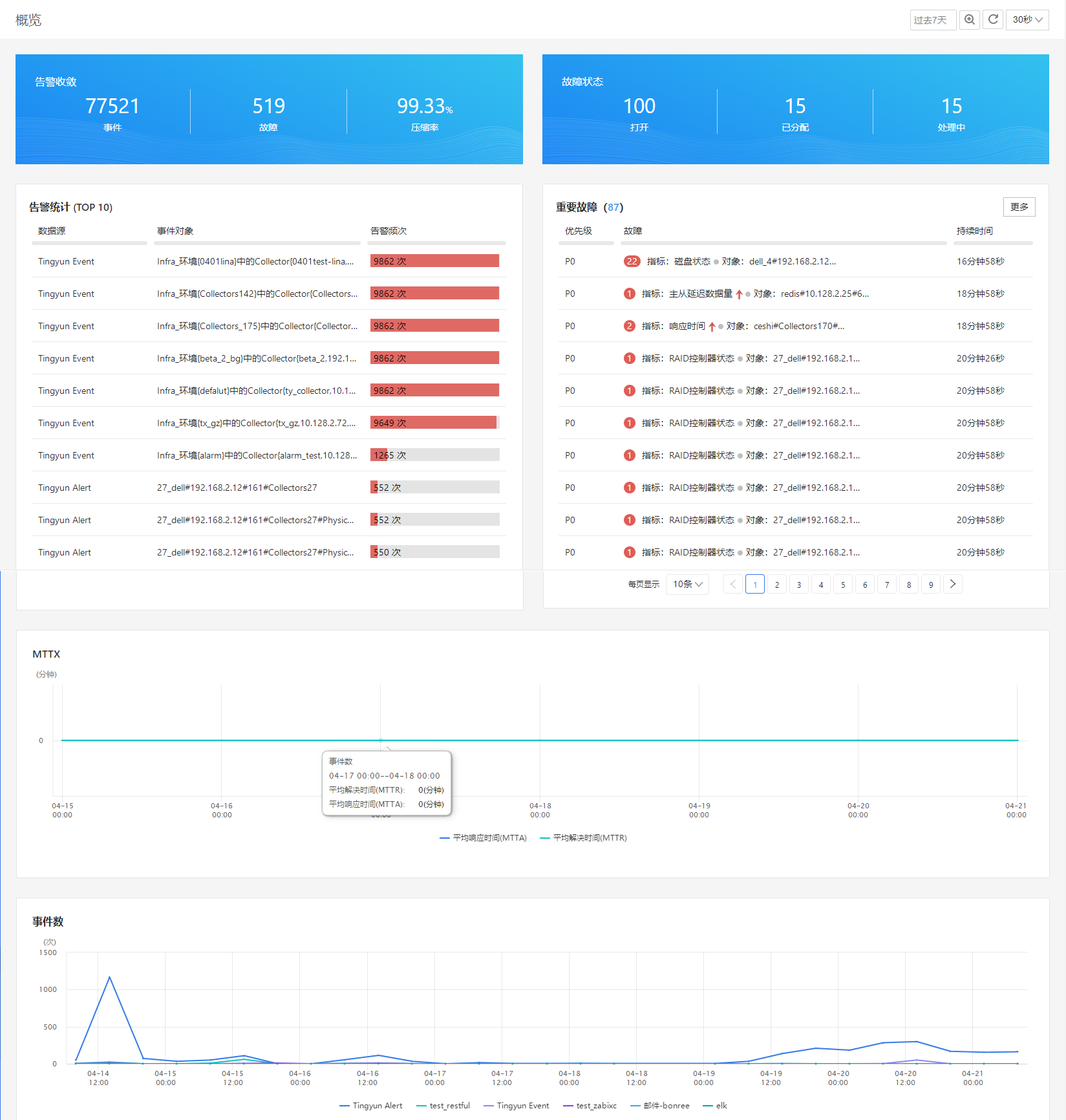Open fault 响应时间 ceshi#Collectors170
Screen dimensions: 1066x1120
(x=743, y=326)
